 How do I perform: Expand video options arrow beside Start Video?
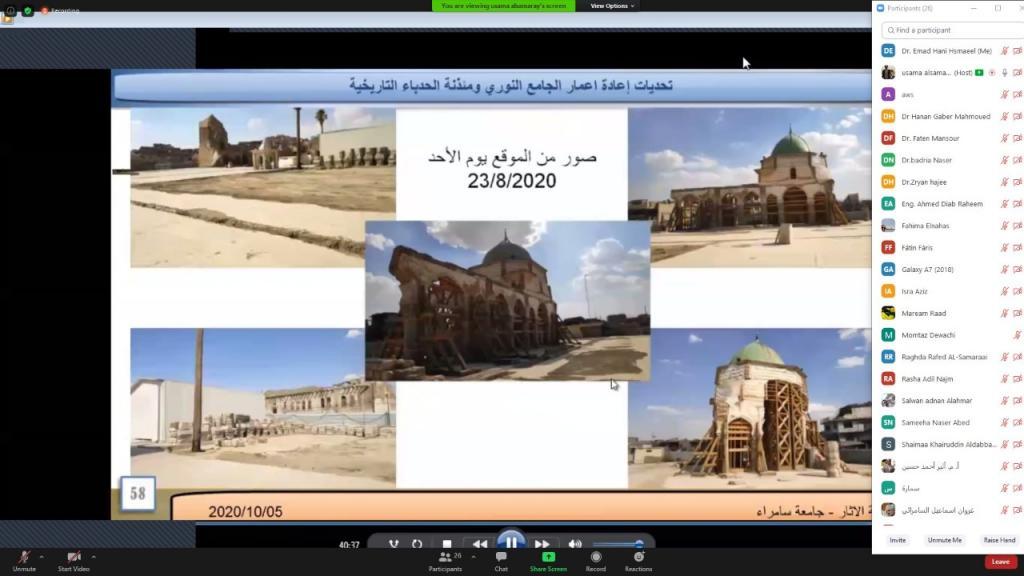pos(93,557)
